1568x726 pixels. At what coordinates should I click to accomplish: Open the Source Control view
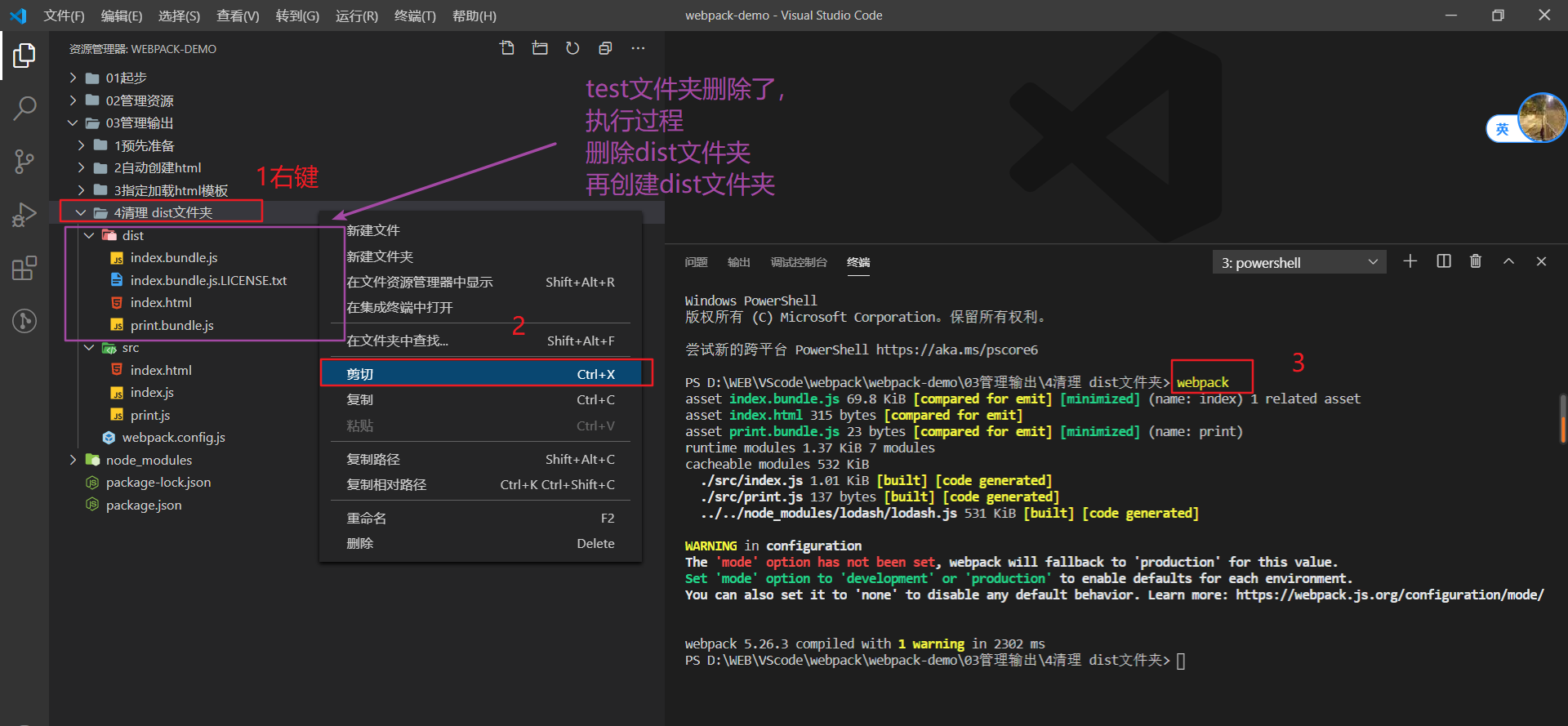[x=24, y=161]
